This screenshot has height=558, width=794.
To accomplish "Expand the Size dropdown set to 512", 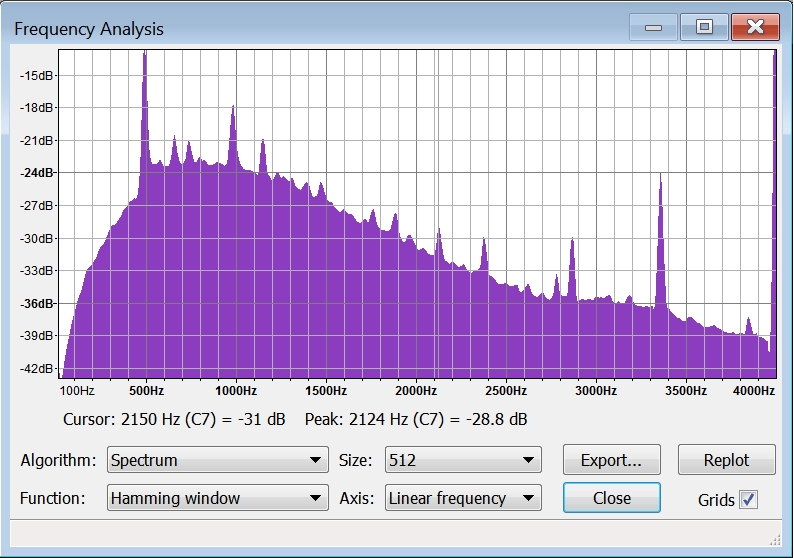I will 460,460.
